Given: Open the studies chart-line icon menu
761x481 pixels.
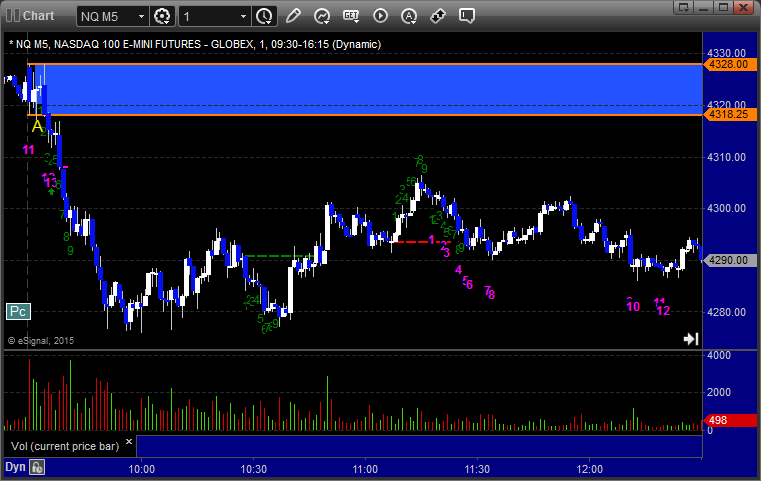Looking at the screenshot, I should pos(322,16).
